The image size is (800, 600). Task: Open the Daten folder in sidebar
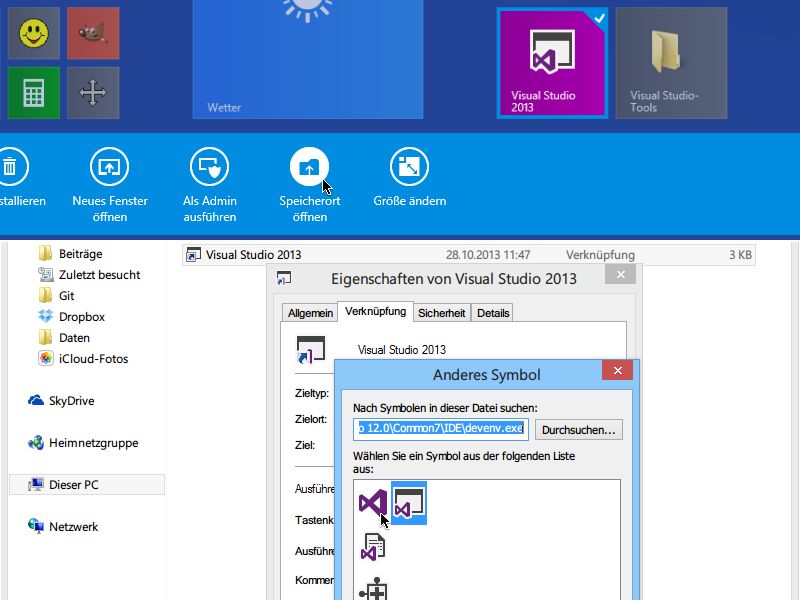[x=64, y=337]
